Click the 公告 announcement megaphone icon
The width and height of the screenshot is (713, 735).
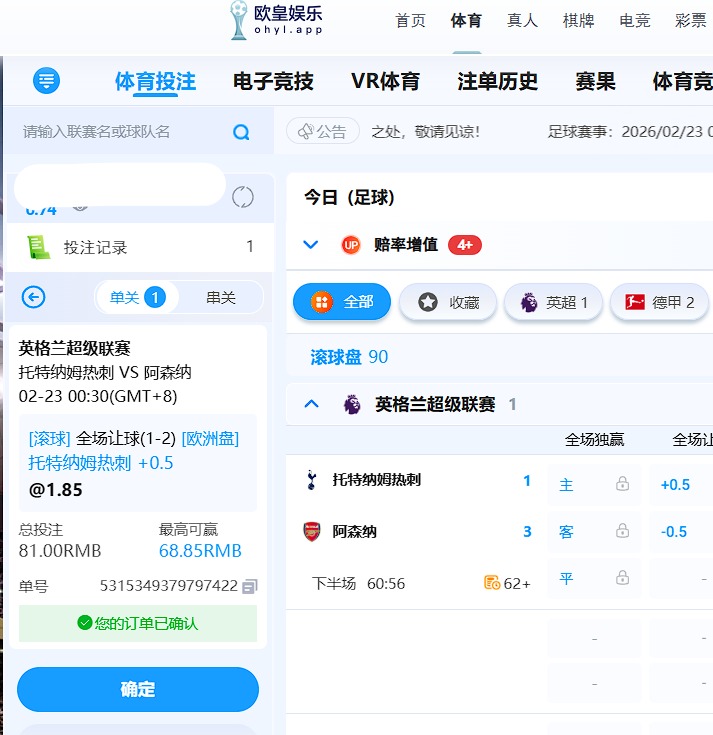point(306,131)
